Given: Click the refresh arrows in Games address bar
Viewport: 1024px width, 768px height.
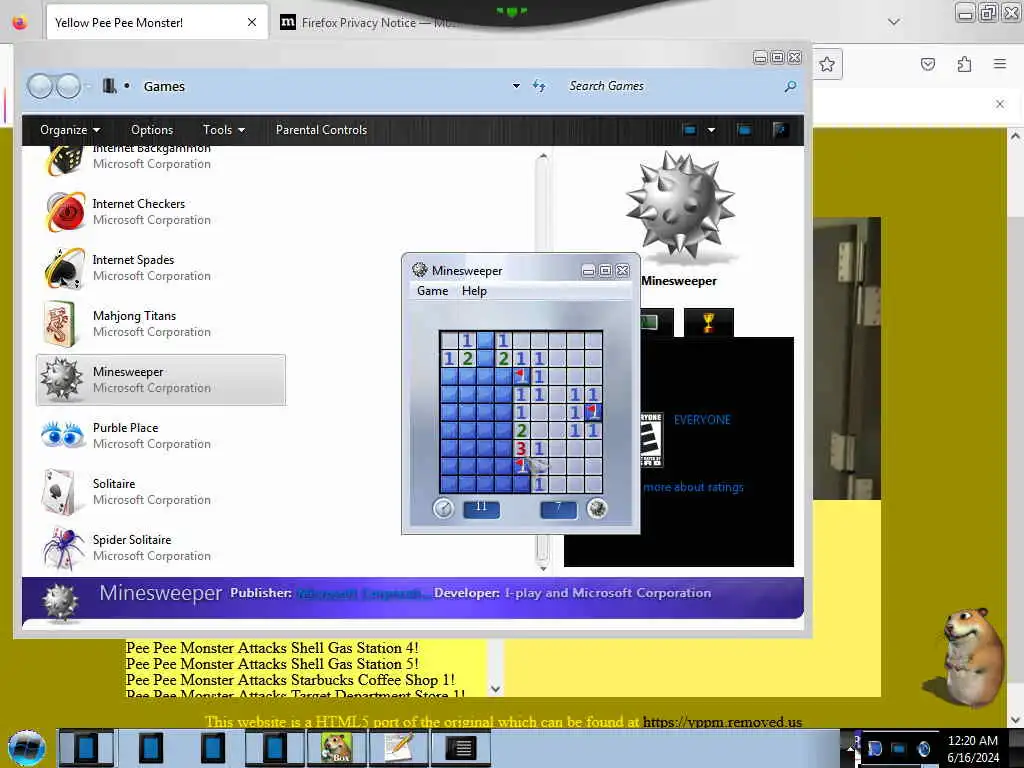Looking at the screenshot, I should click(539, 86).
